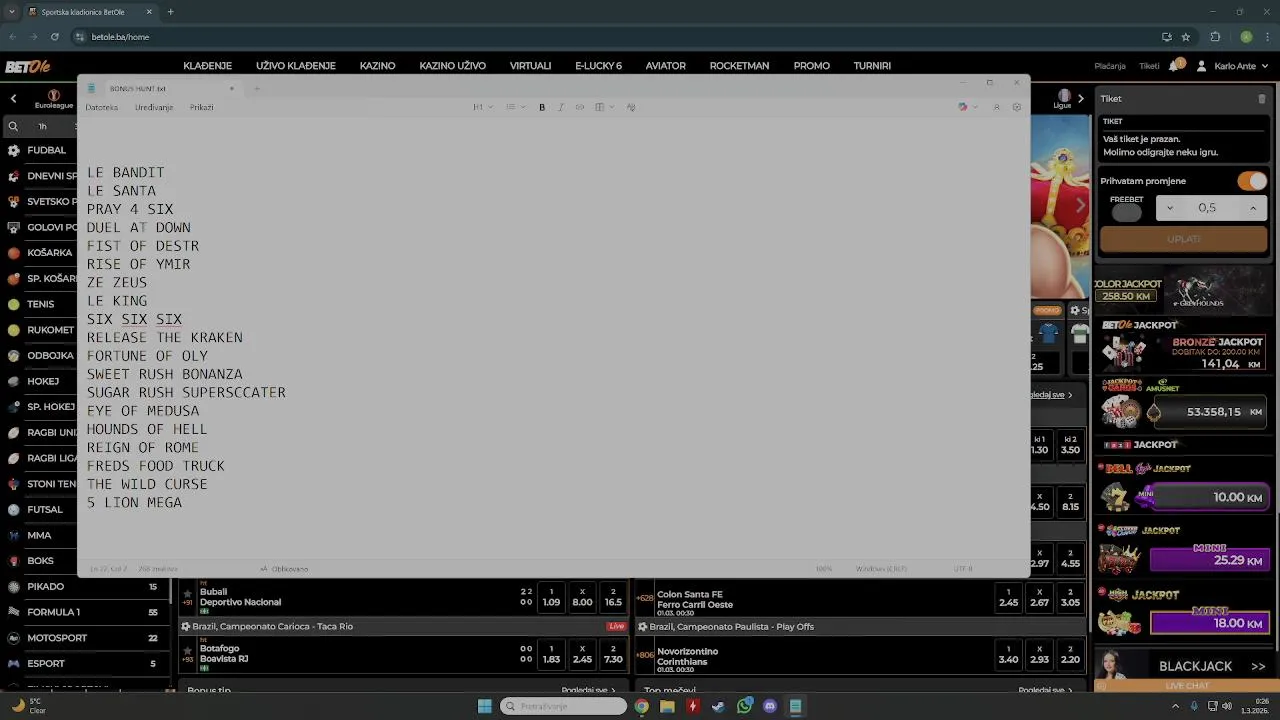The width and height of the screenshot is (1280, 720).
Task: Open Chrome from the taskbar
Action: (x=641, y=706)
